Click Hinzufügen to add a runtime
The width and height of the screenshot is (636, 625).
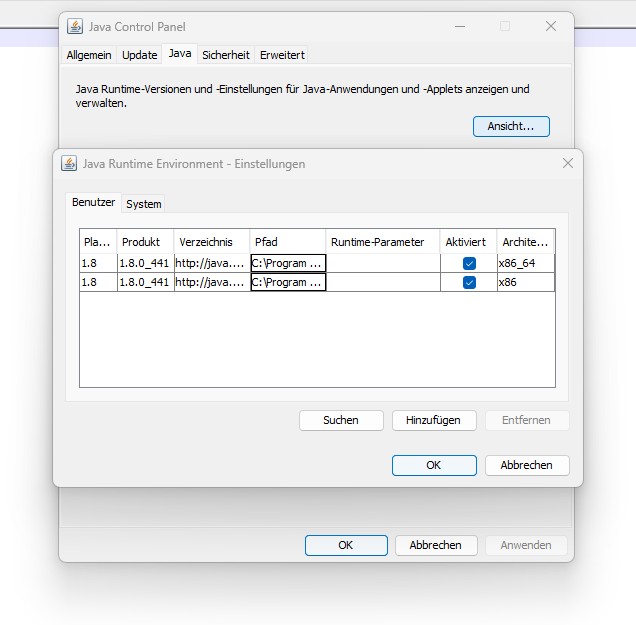click(x=433, y=420)
